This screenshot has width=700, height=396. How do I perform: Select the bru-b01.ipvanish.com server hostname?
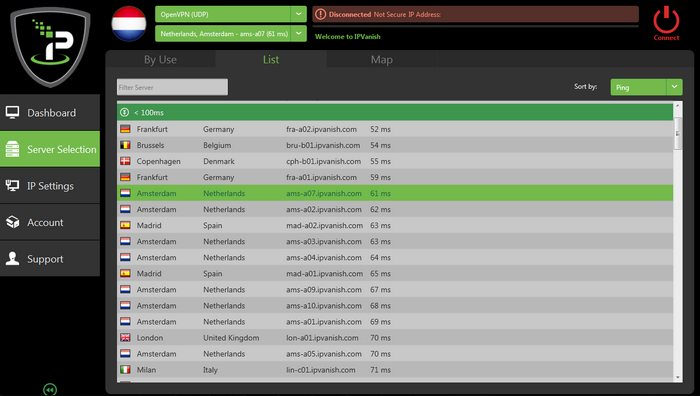(323, 145)
